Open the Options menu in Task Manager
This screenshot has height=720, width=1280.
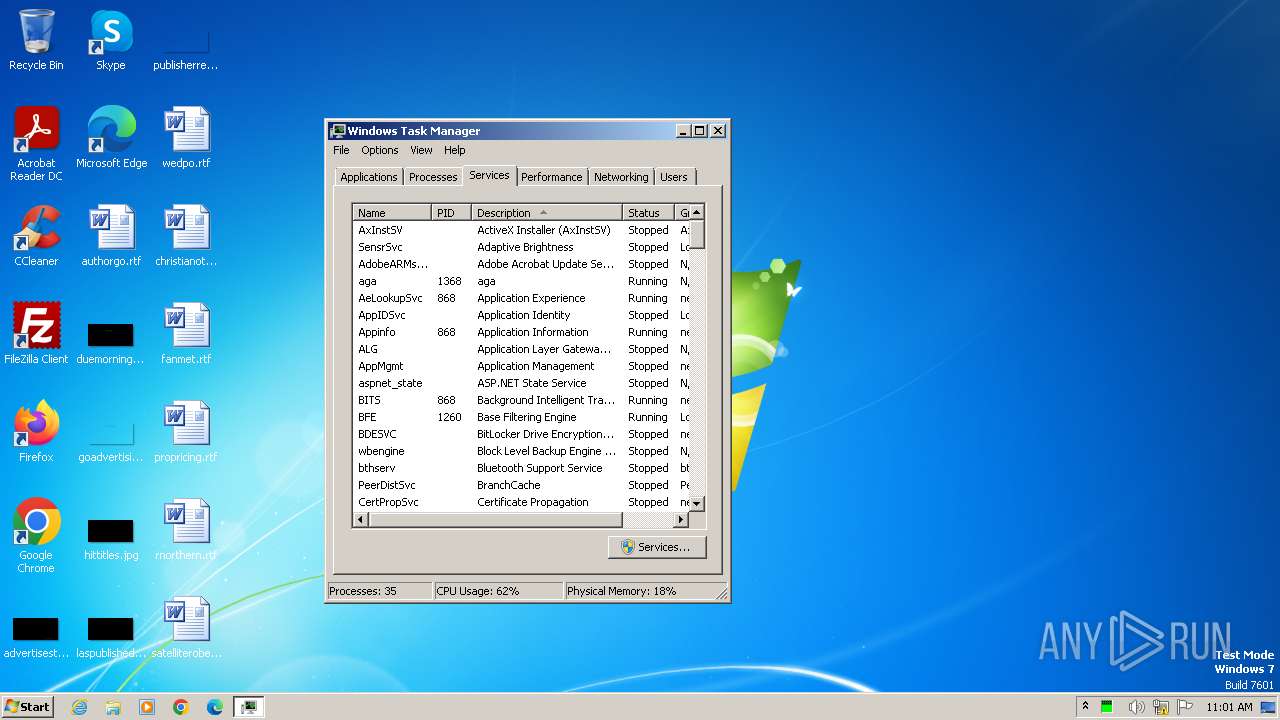379,150
